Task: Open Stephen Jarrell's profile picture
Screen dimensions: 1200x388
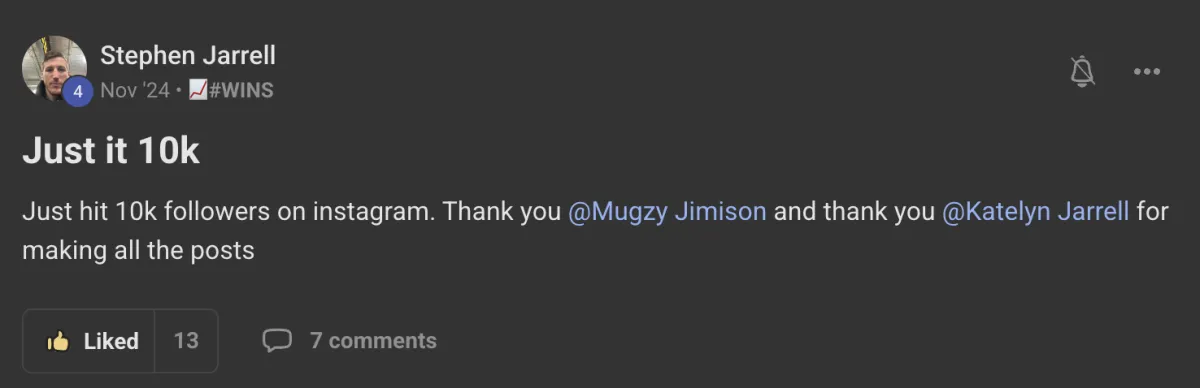Action: click(54, 68)
